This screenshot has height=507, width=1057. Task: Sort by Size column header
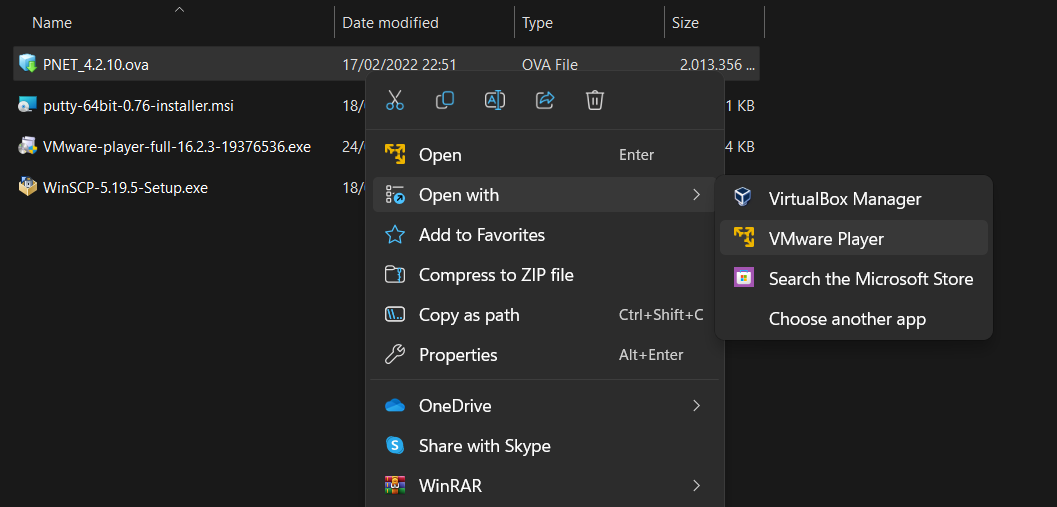(685, 22)
